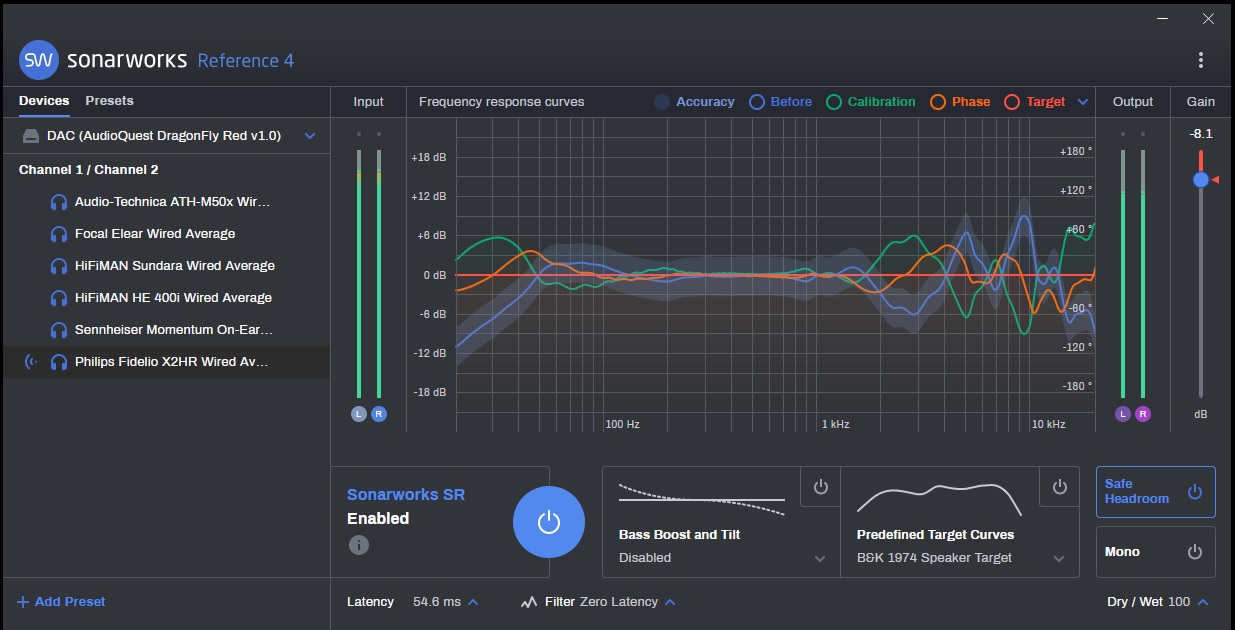1235x630 pixels.
Task: Close the Sonarworks window
Action: [x=1208, y=19]
